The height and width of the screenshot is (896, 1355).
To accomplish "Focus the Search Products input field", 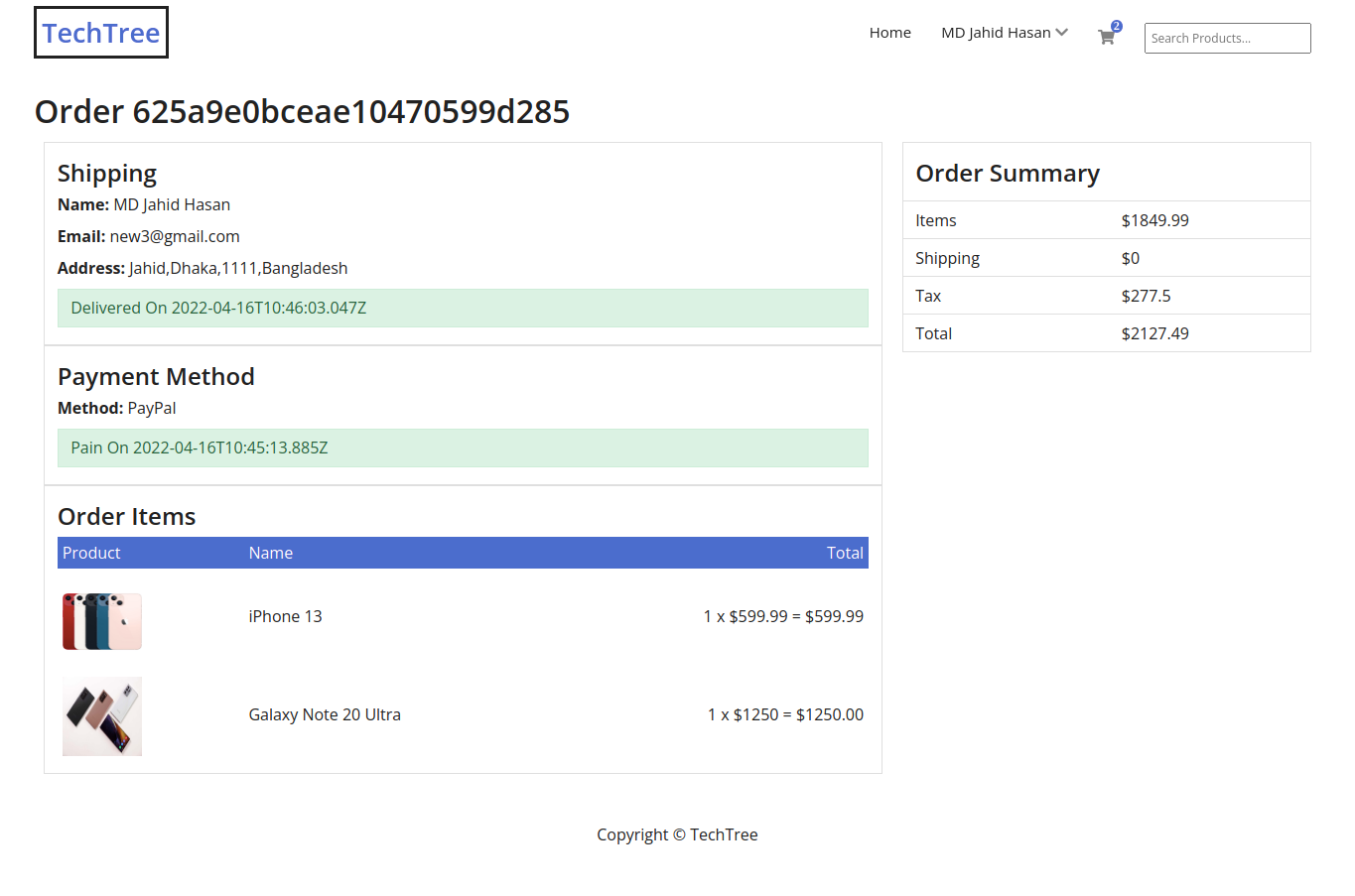I will (x=1227, y=38).
